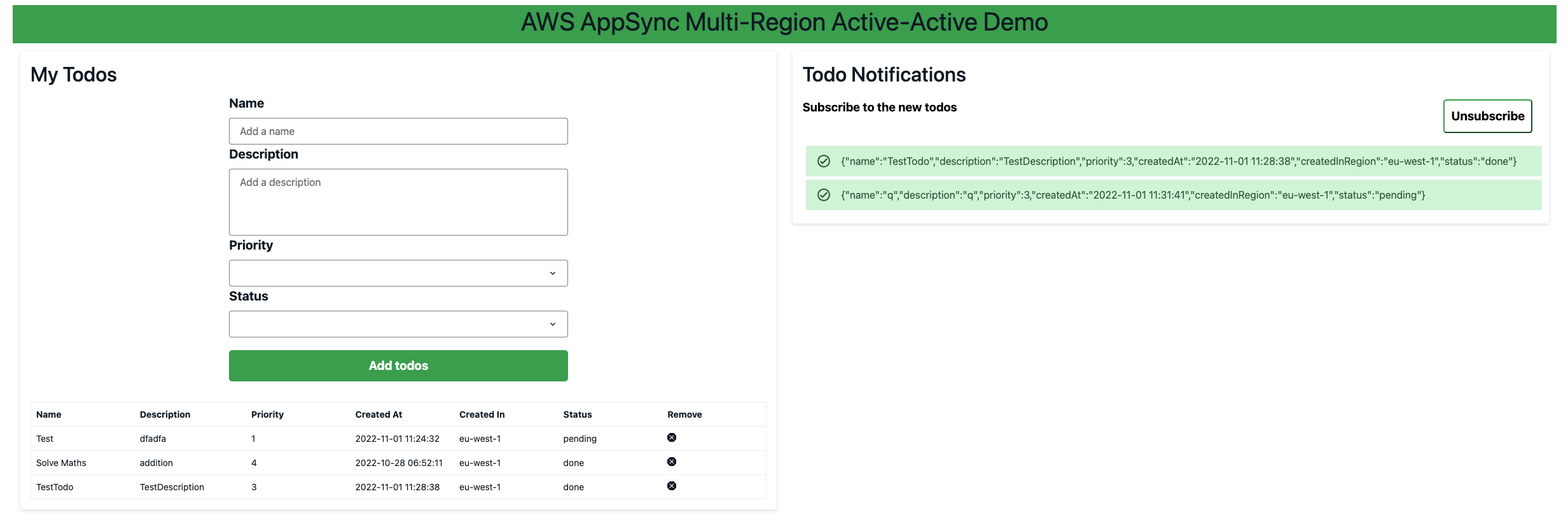Screen dimensions: 1568x531
Task: Unsubscribe from todo notifications
Action: coord(1487,116)
